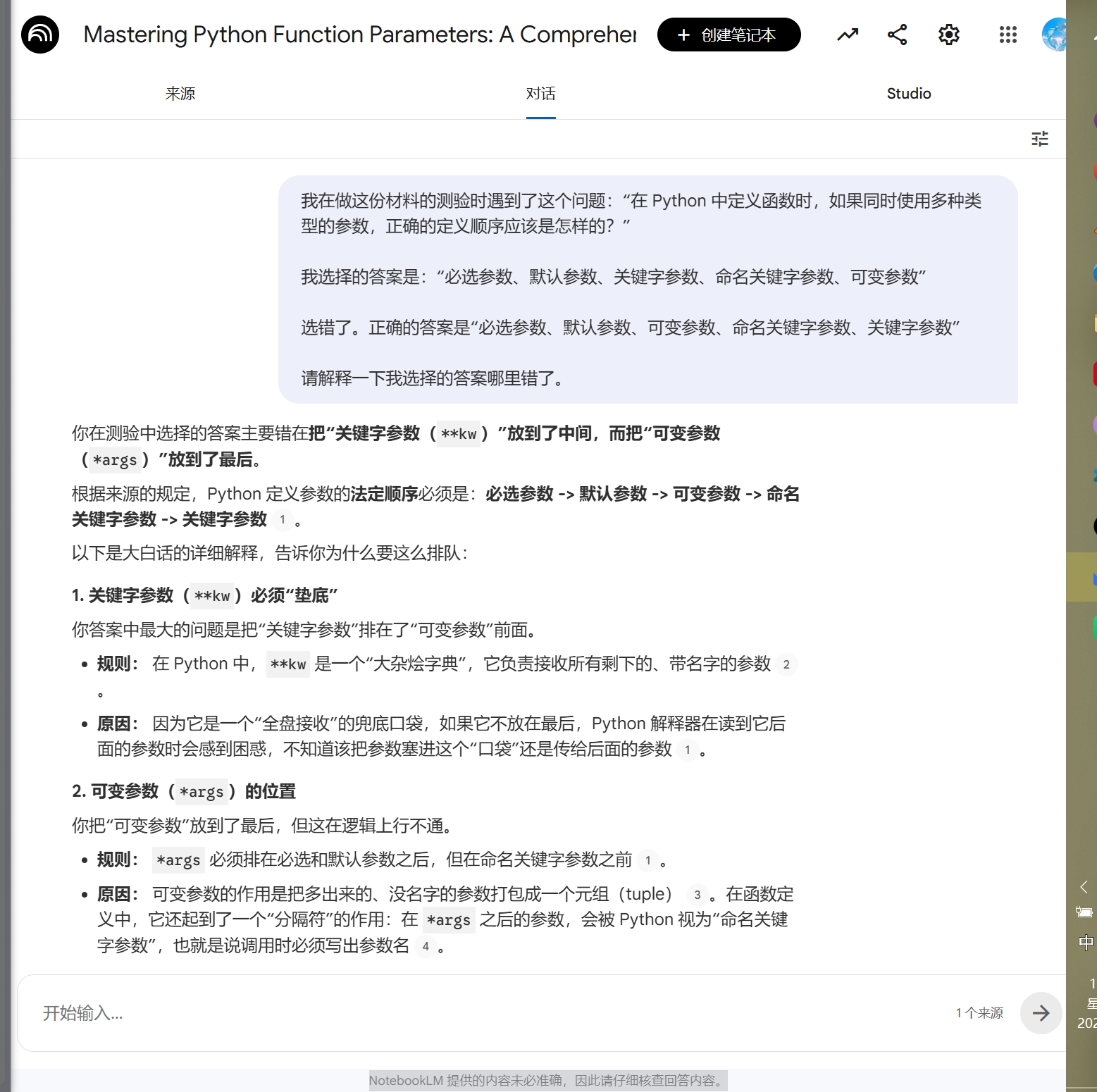Click the NotebookLM logo icon
This screenshot has height=1092, width=1097.
coord(40,35)
